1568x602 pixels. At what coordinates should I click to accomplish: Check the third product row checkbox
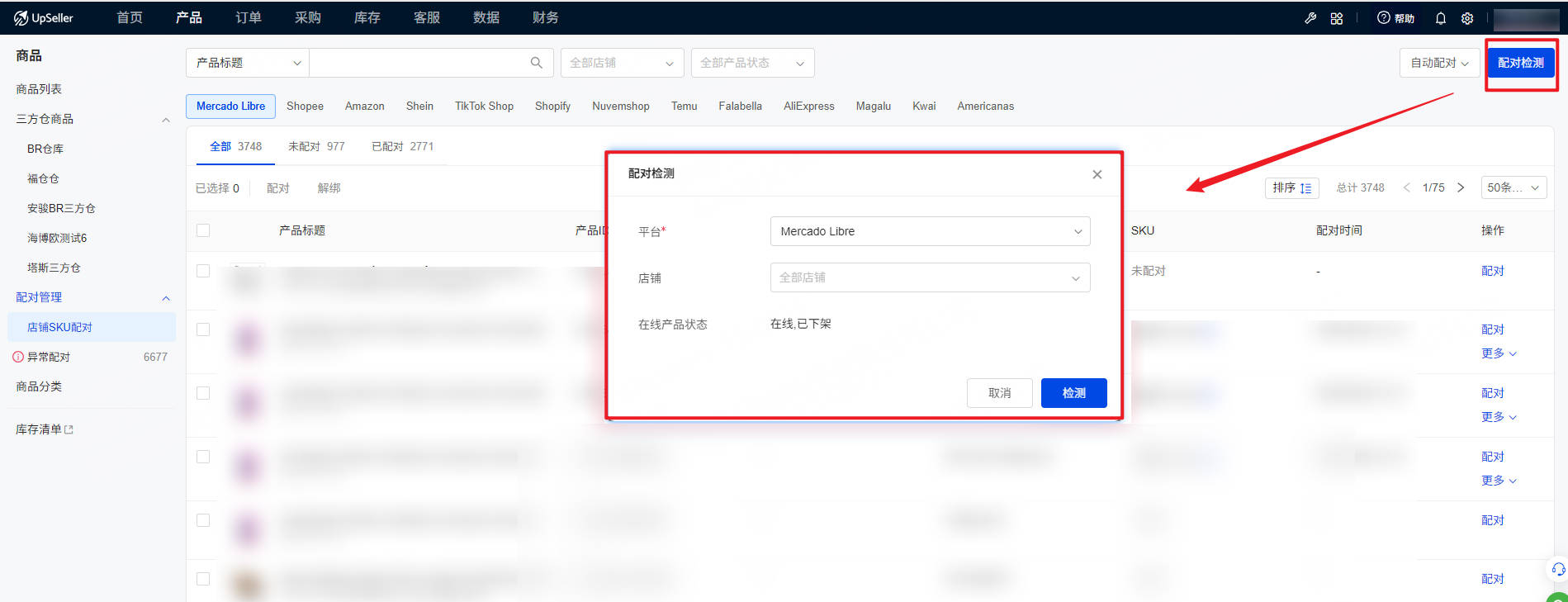pos(203,393)
